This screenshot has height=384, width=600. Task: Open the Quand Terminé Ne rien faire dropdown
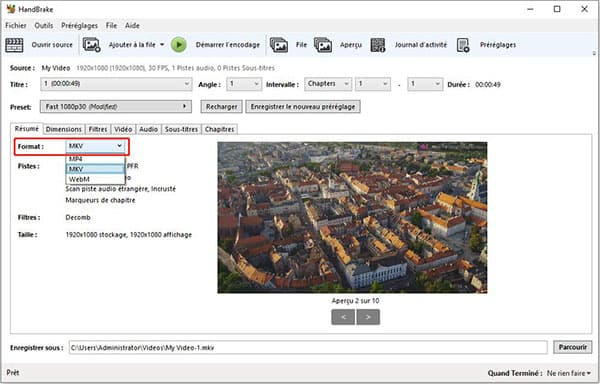point(569,373)
